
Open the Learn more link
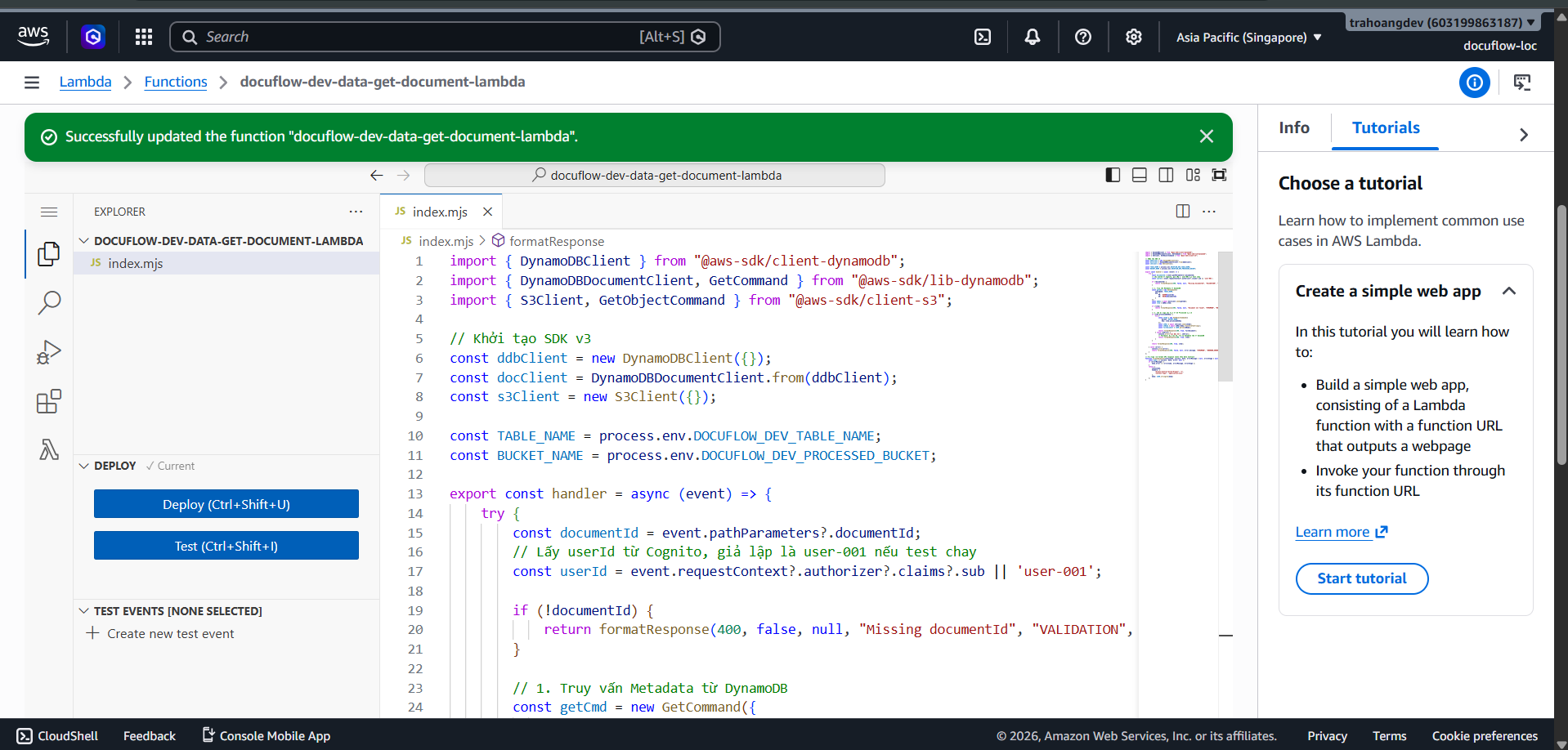pos(1342,532)
